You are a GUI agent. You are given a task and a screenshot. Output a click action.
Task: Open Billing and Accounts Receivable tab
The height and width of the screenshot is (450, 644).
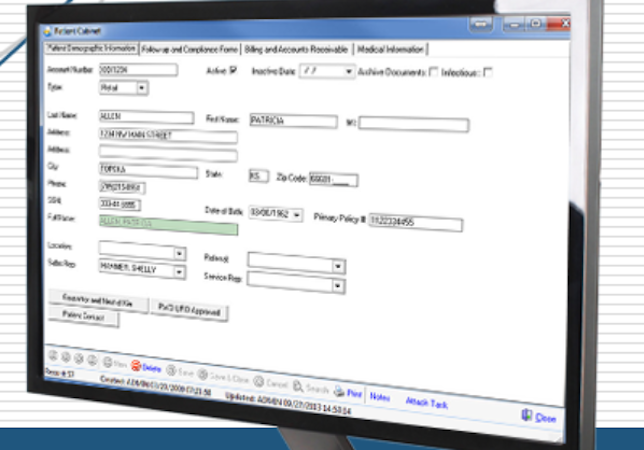point(296,50)
